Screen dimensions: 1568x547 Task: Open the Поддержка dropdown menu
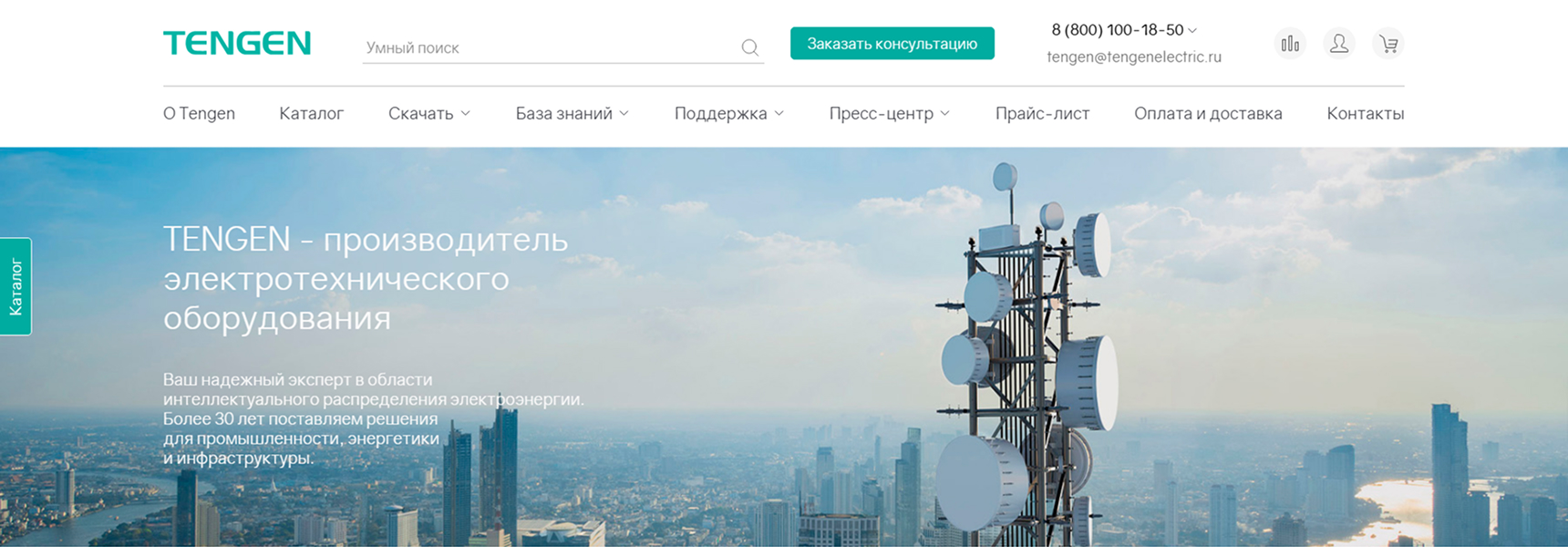pyautogui.click(x=728, y=113)
